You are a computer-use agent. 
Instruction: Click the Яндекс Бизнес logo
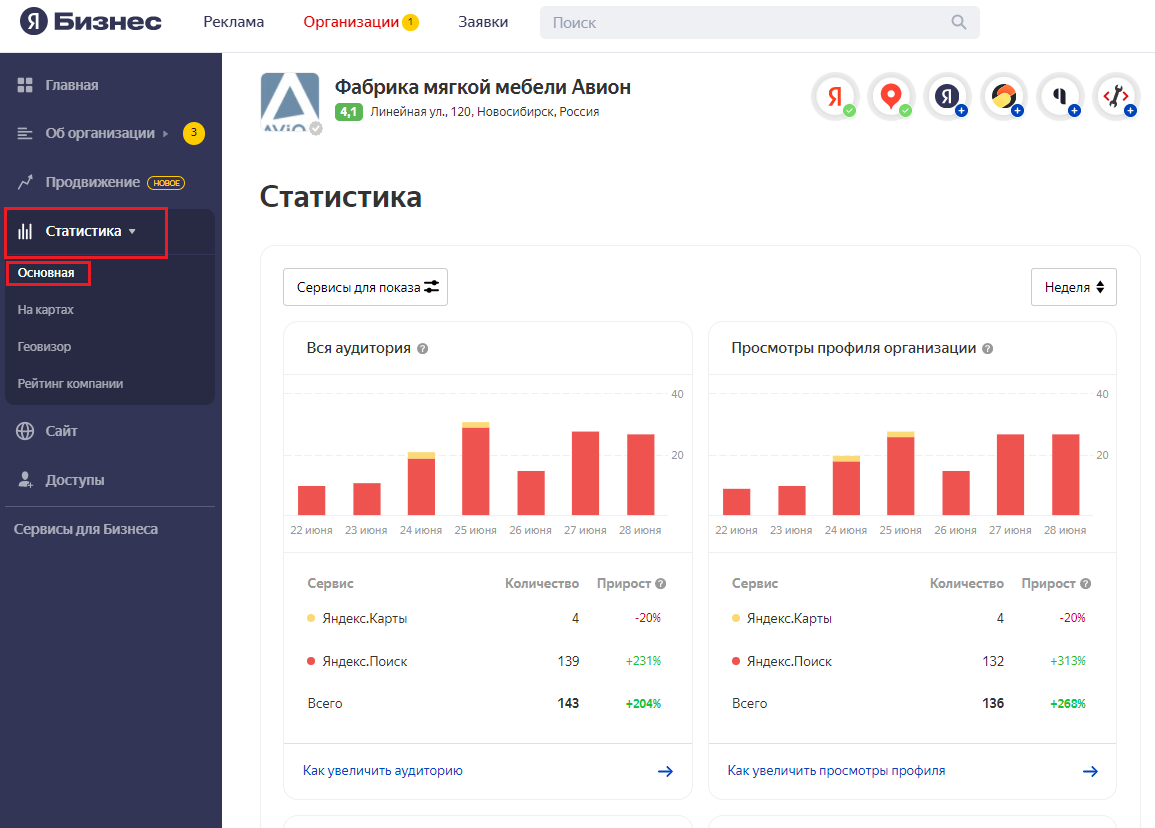point(91,22)
